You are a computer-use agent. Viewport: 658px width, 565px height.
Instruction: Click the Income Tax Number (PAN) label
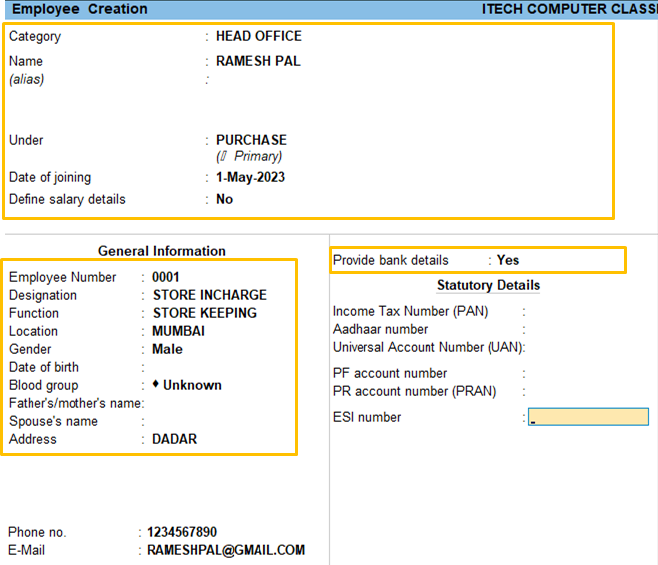(x=410, y=311)
